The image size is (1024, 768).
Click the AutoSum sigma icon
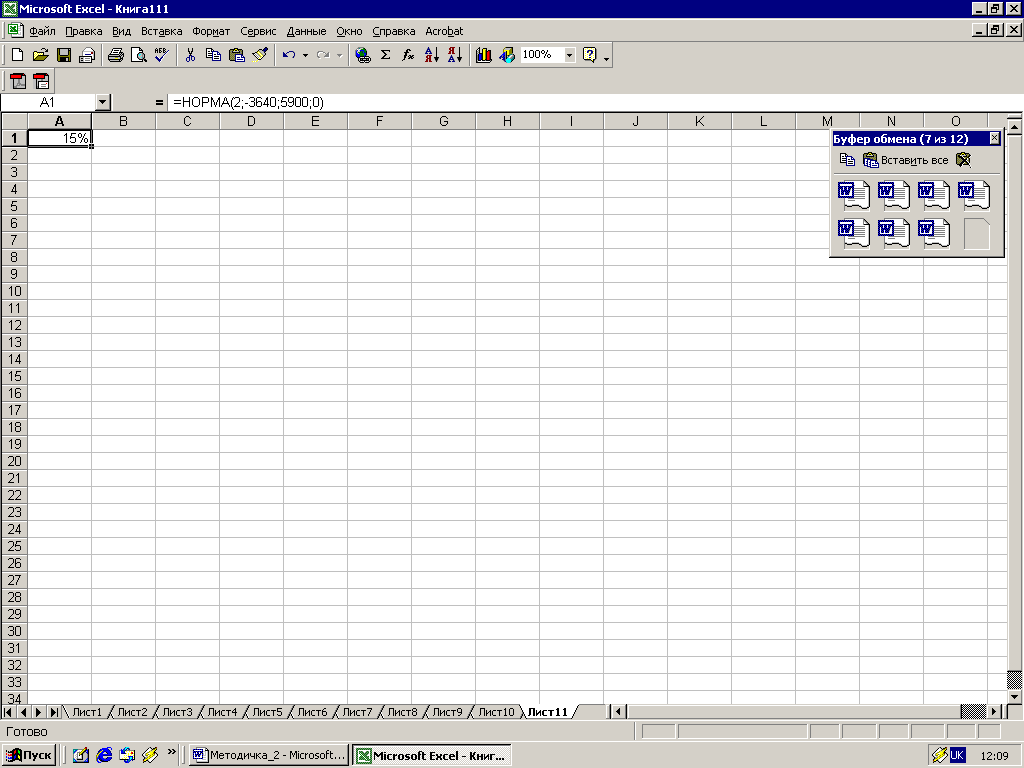(x=385, y=55)
